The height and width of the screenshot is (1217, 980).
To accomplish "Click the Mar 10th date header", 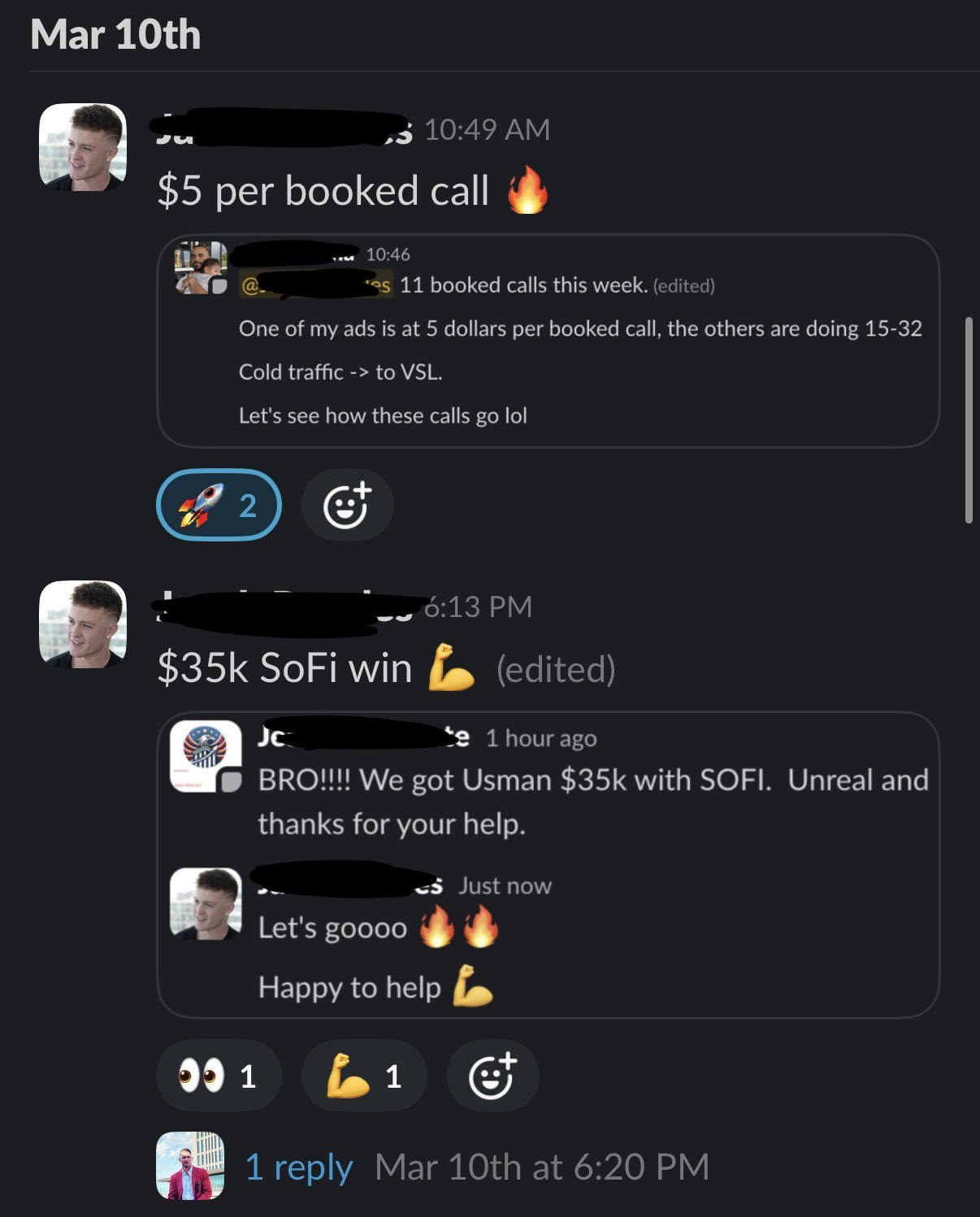I will [x=115, y=35].
